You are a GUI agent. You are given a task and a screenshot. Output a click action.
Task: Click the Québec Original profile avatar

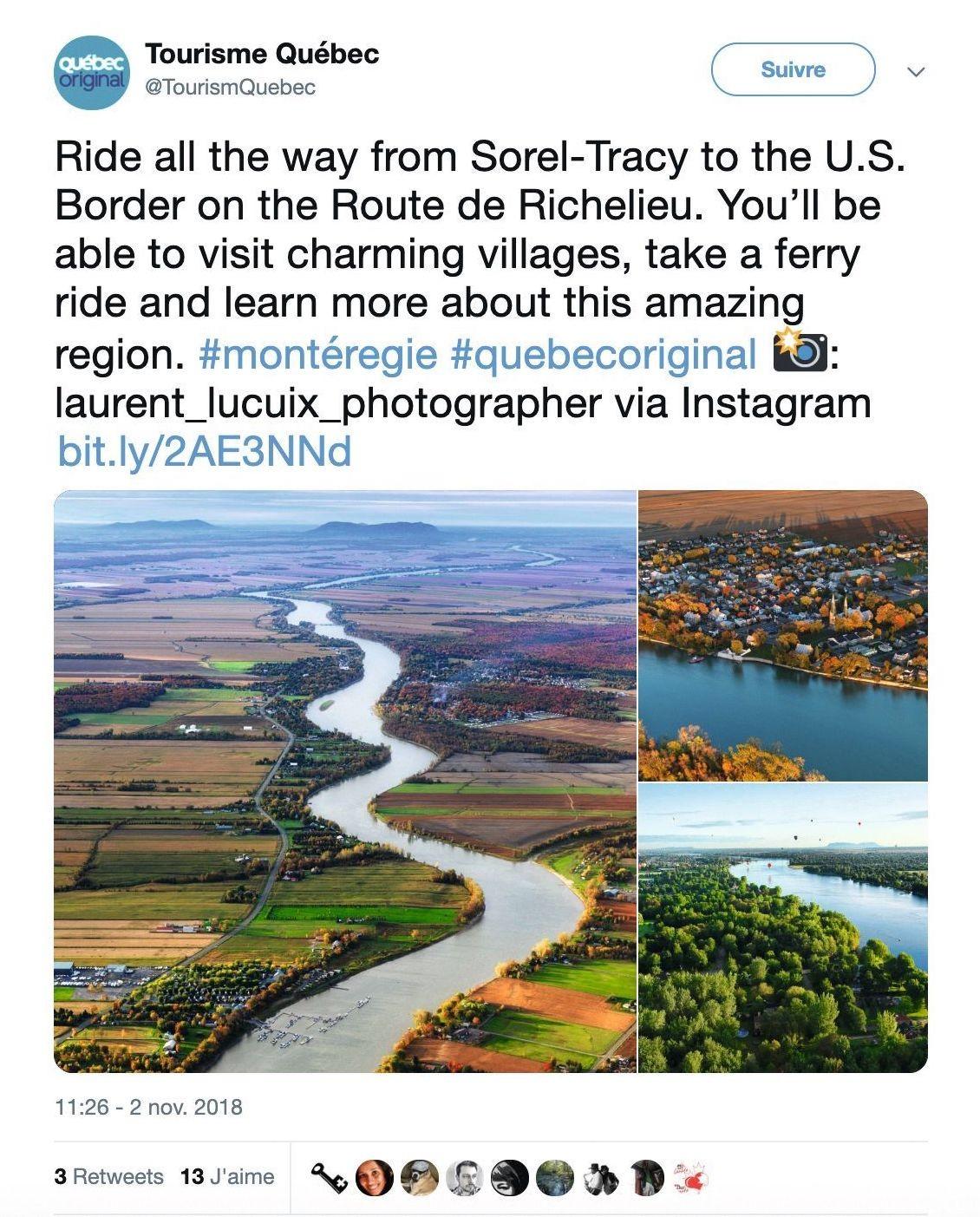click(x=91, y=72)
